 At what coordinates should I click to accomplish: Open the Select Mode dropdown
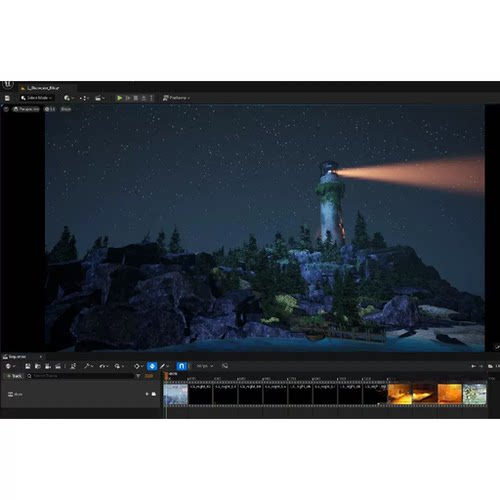click(x=37, y=98)
